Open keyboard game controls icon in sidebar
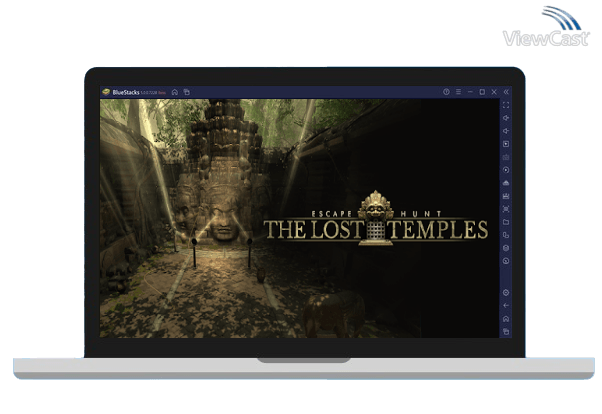The height and width of the screenshot is (414, 602). (x=506, y=157)
